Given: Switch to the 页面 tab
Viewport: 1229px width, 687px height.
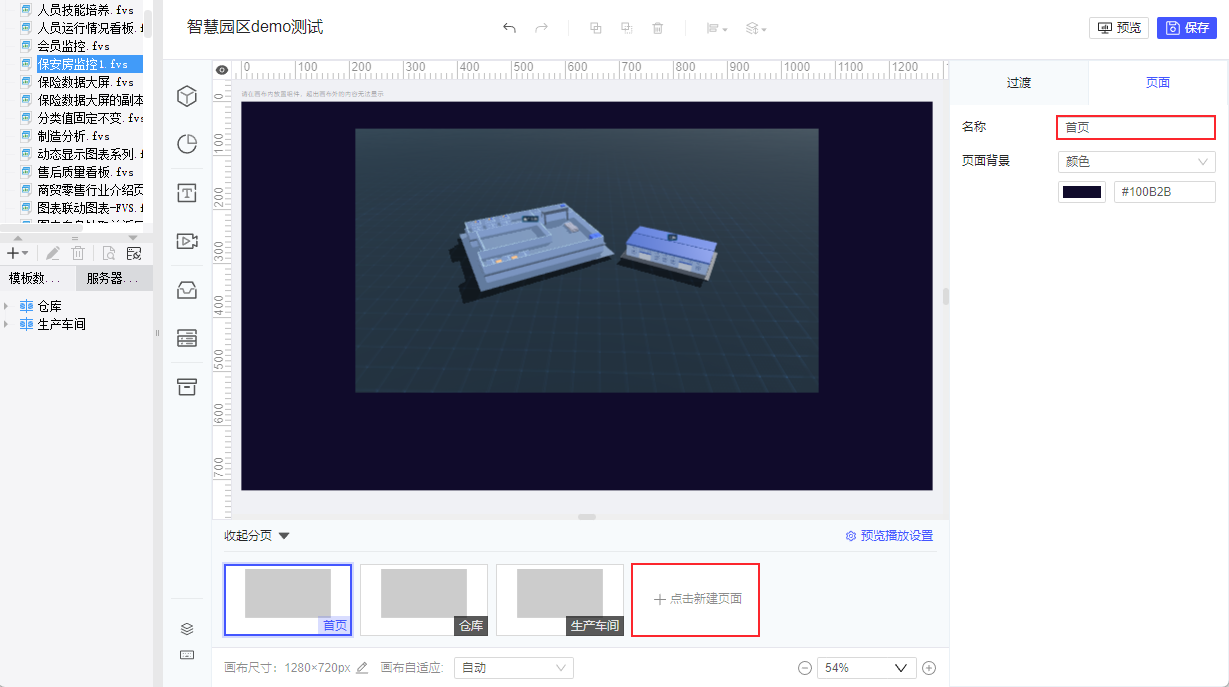Looking at the screenshot, I should 1158,83.
